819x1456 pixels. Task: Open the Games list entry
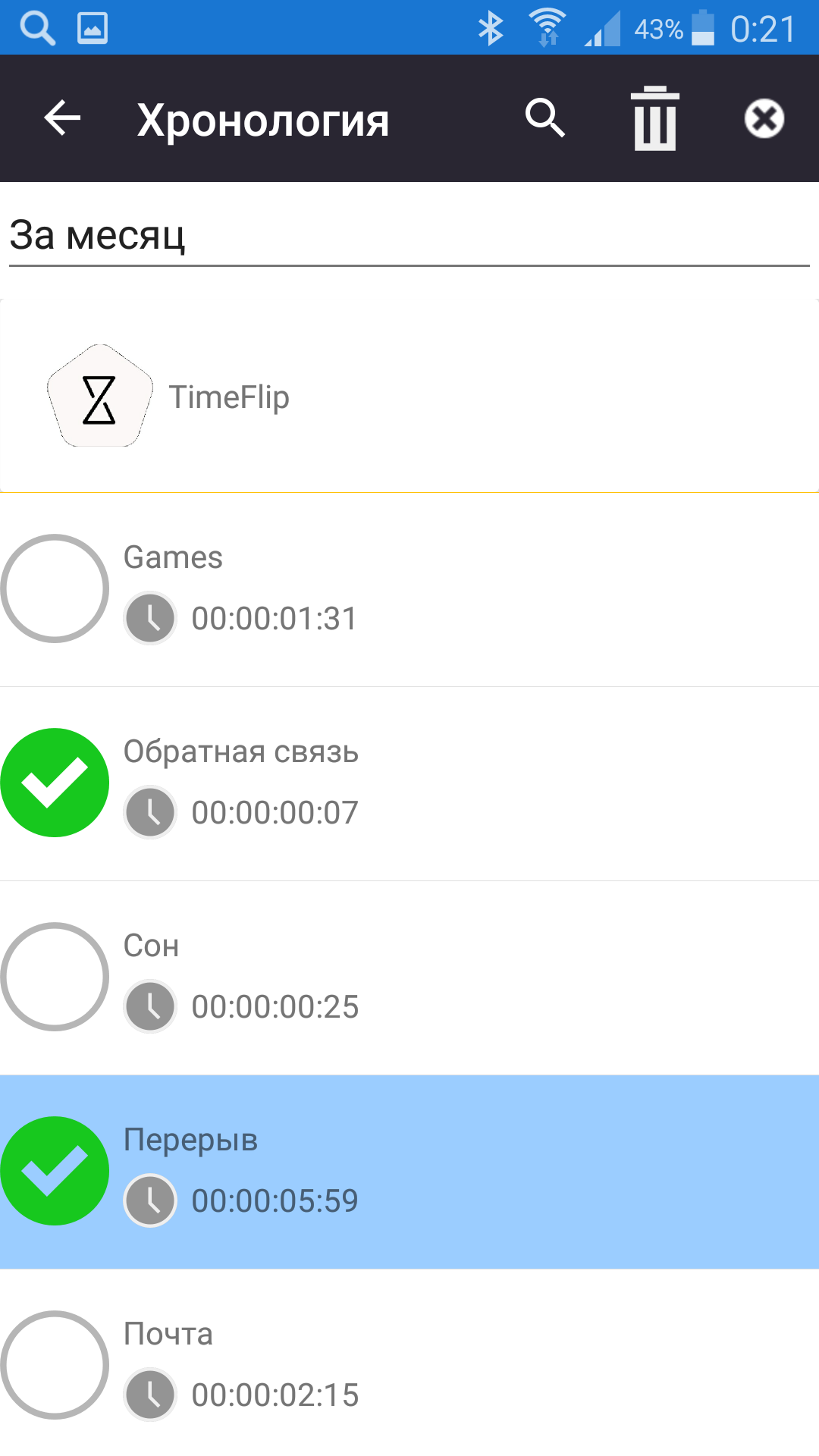coord(409,590)
